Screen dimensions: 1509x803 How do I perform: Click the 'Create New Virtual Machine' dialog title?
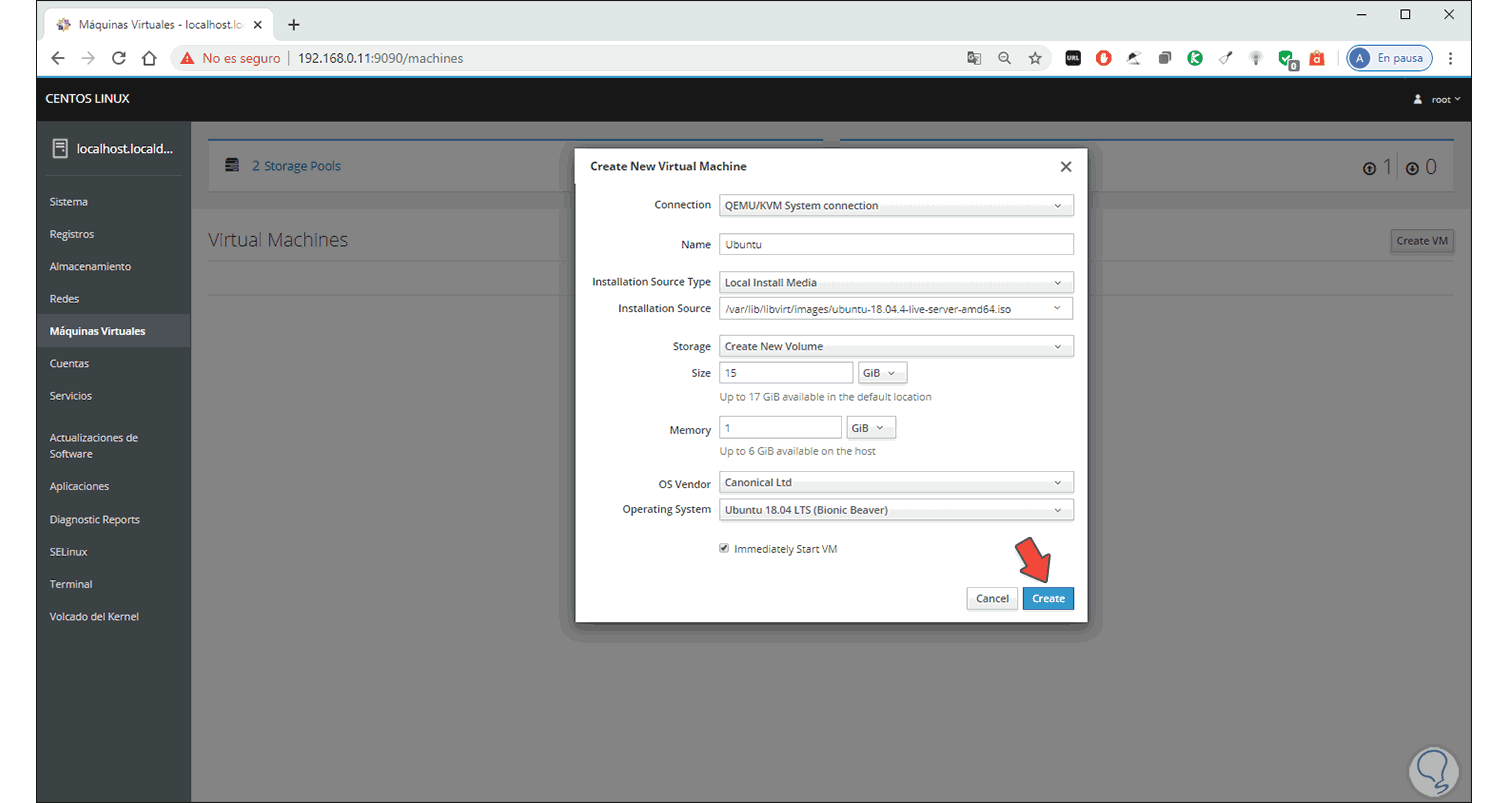tap(668, 166)
